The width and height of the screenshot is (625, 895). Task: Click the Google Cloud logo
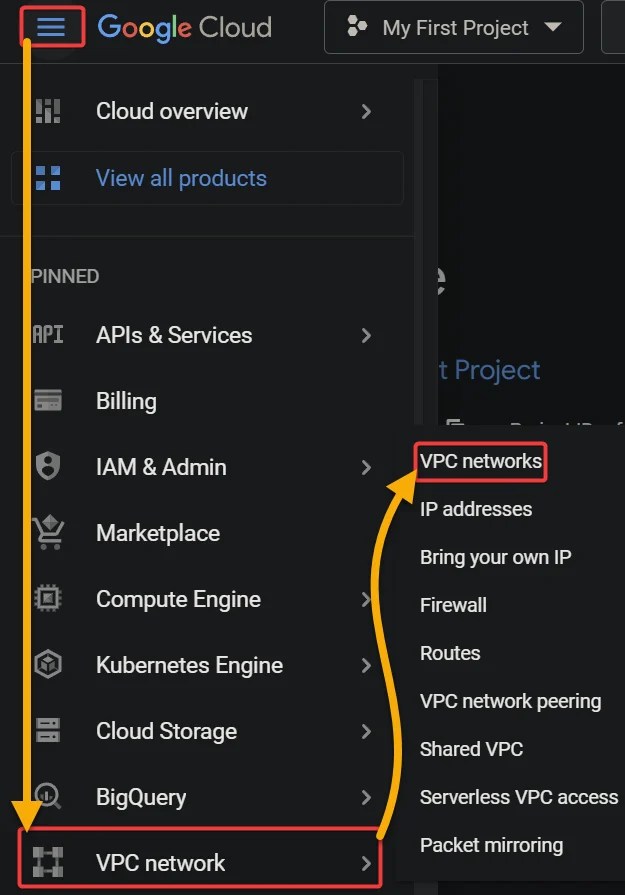click(184, 28)
